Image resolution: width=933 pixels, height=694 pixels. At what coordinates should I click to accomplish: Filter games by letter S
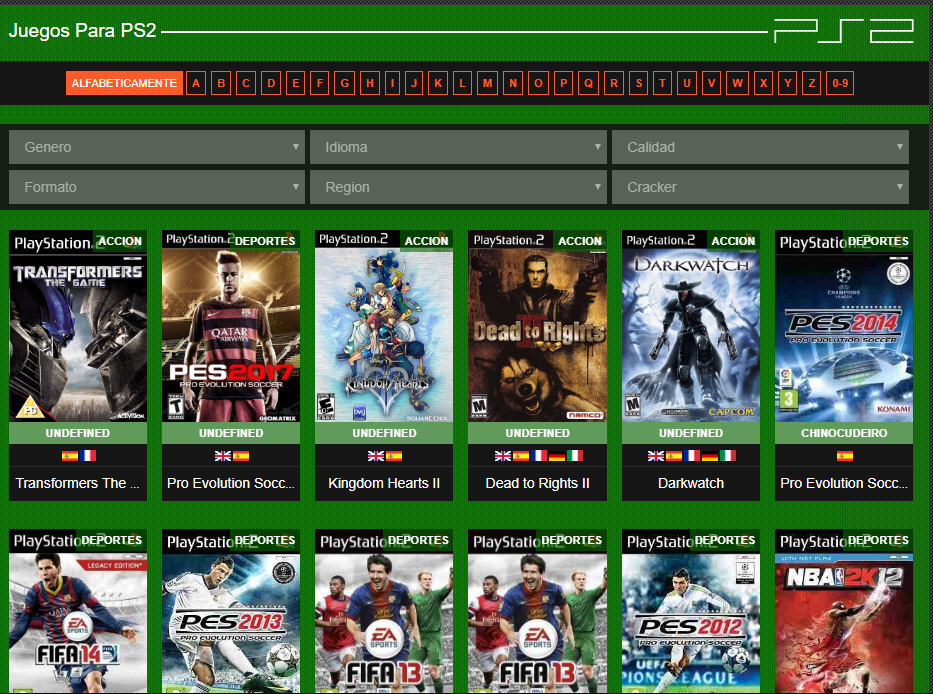coord(638,83)
